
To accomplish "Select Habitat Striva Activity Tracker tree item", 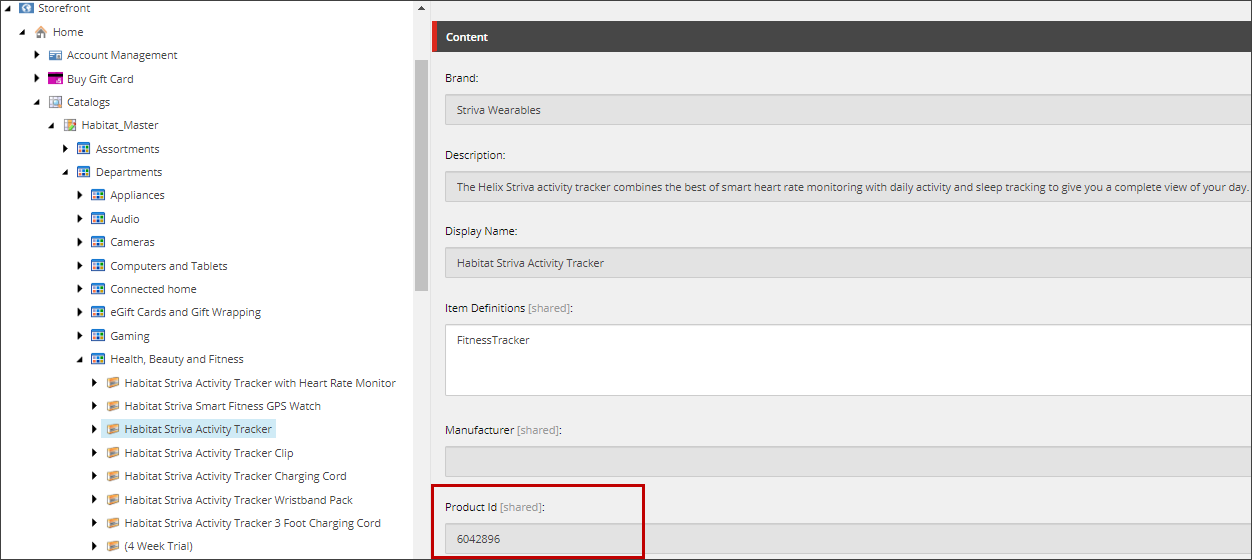I will [198, 429].
